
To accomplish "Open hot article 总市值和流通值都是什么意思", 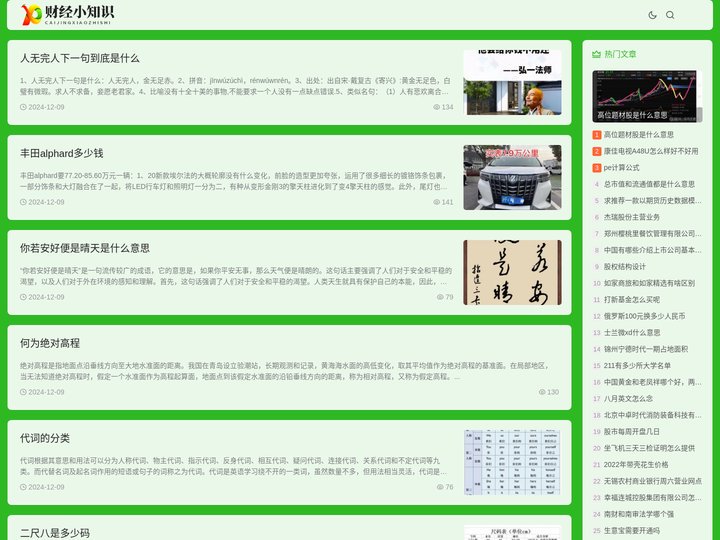I will [649, 184].
